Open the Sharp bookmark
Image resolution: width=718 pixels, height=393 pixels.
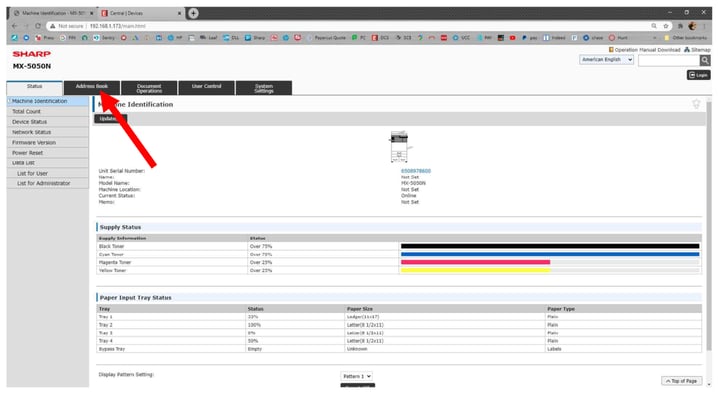(255, 38)
